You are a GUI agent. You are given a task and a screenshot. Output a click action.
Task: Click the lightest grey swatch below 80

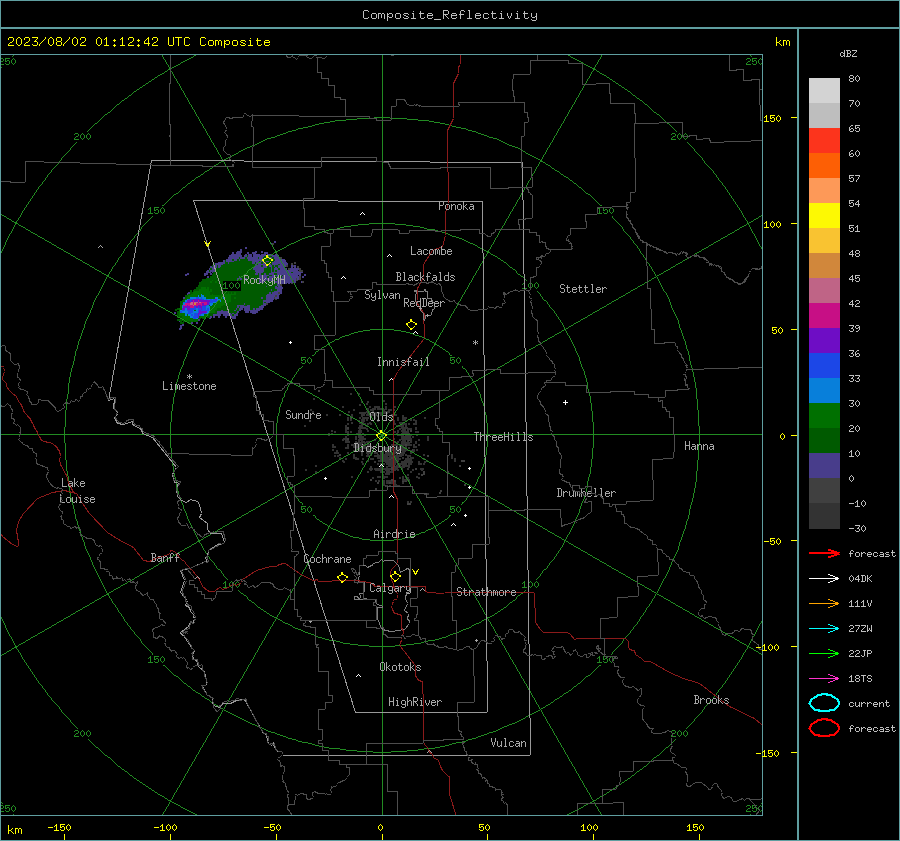pyautogui.click(x=824, y=91)
